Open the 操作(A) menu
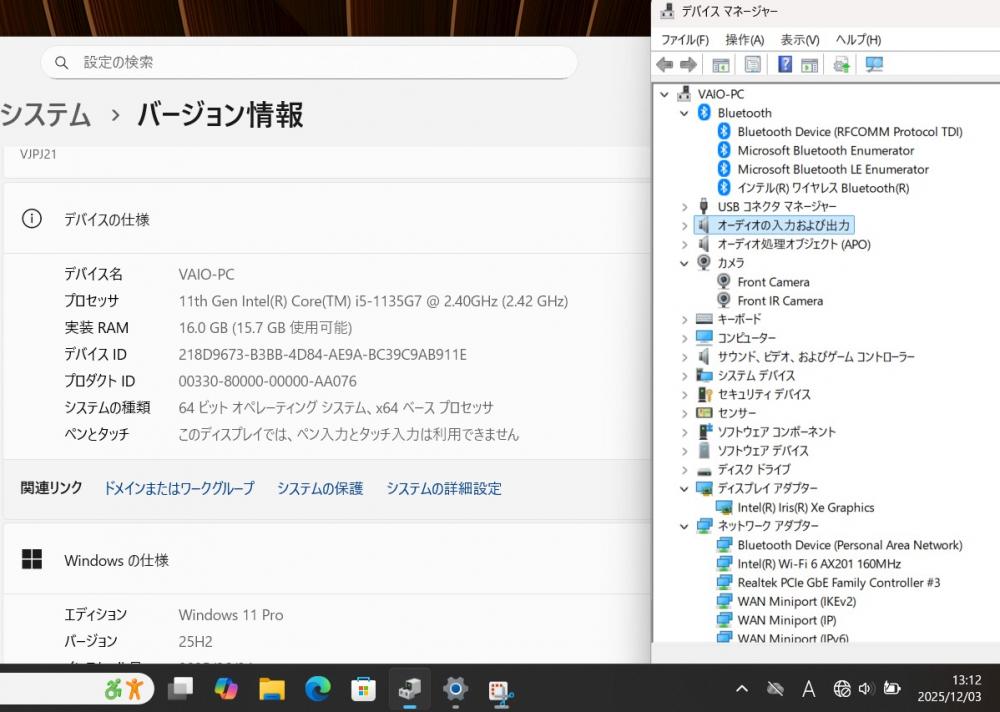This screenshot has width=1000, height=712. tap(744, 40)
